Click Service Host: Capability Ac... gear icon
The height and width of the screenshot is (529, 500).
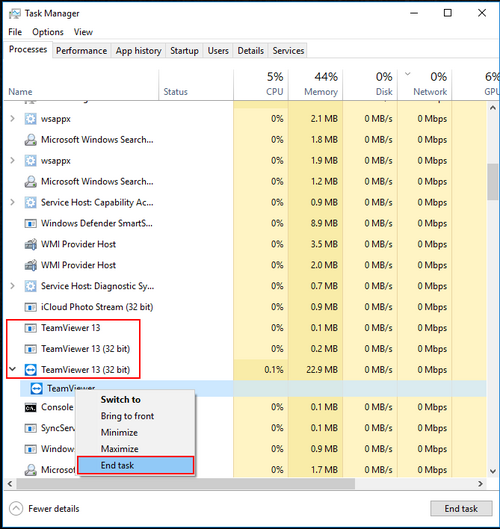tap(30, 202)
